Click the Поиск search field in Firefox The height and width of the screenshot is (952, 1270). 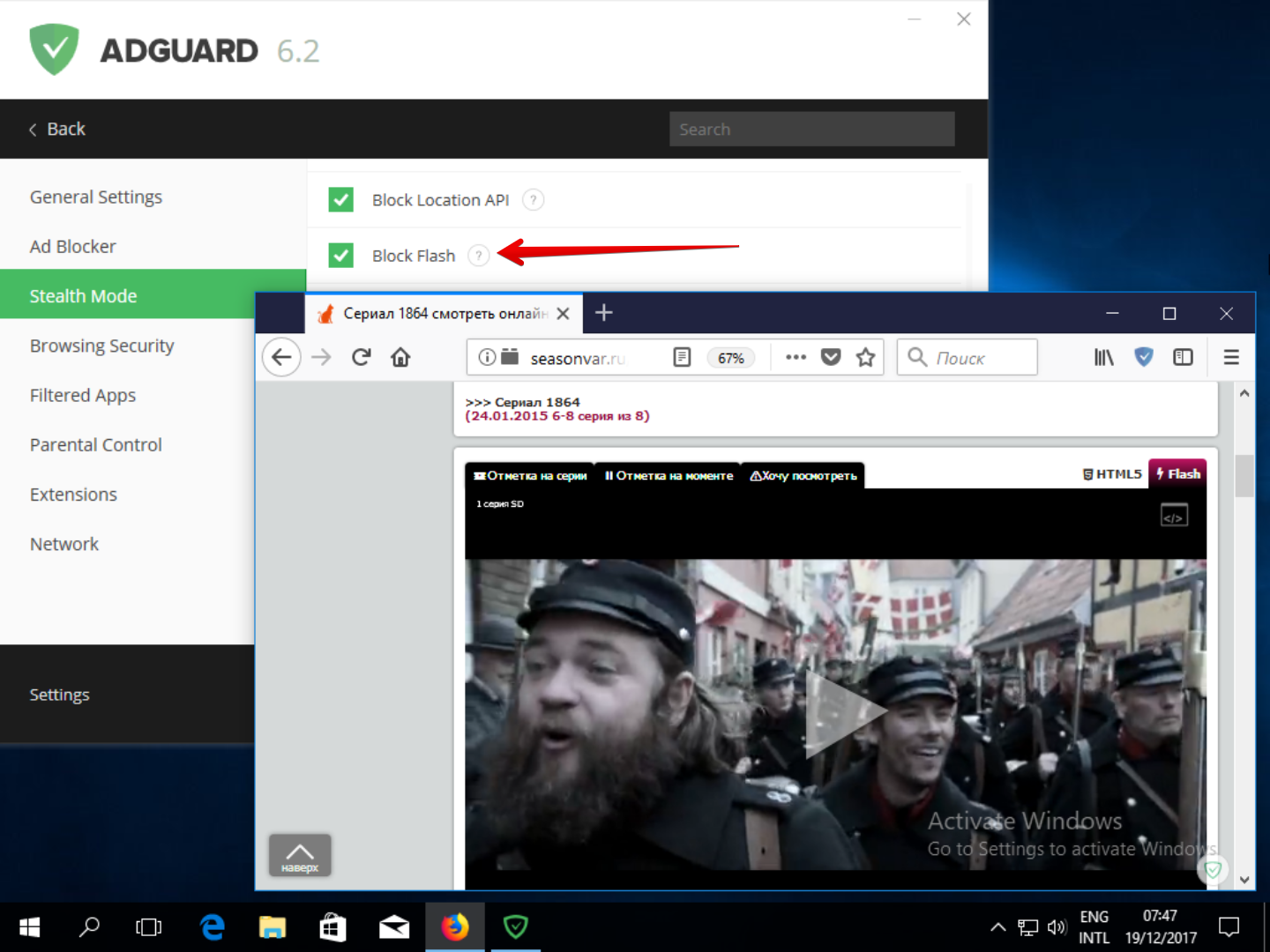click(967, 357)
